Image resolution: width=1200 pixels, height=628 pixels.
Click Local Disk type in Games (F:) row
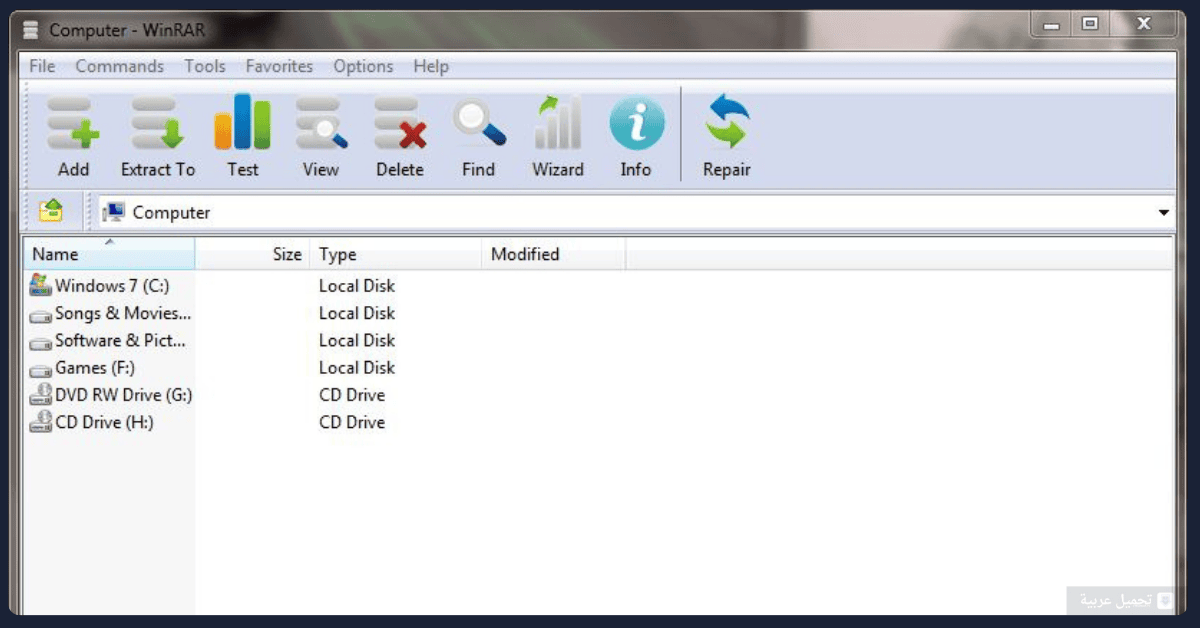(357, 368)
